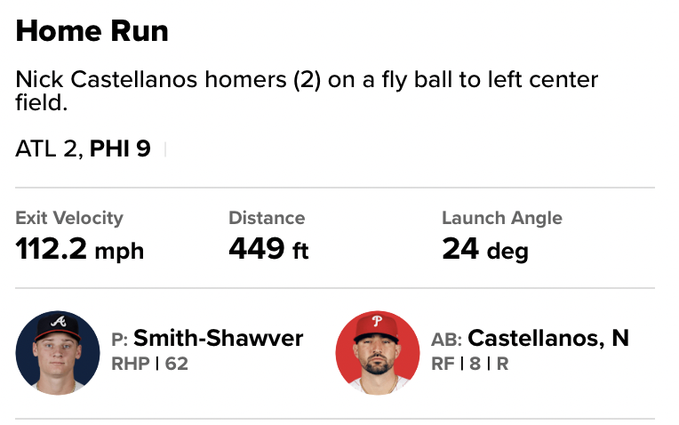Click the 112.2 mph exit velocity value
The width and height of the screenshot is (679, 425).
pyautogui.click(x=80, y=249)
